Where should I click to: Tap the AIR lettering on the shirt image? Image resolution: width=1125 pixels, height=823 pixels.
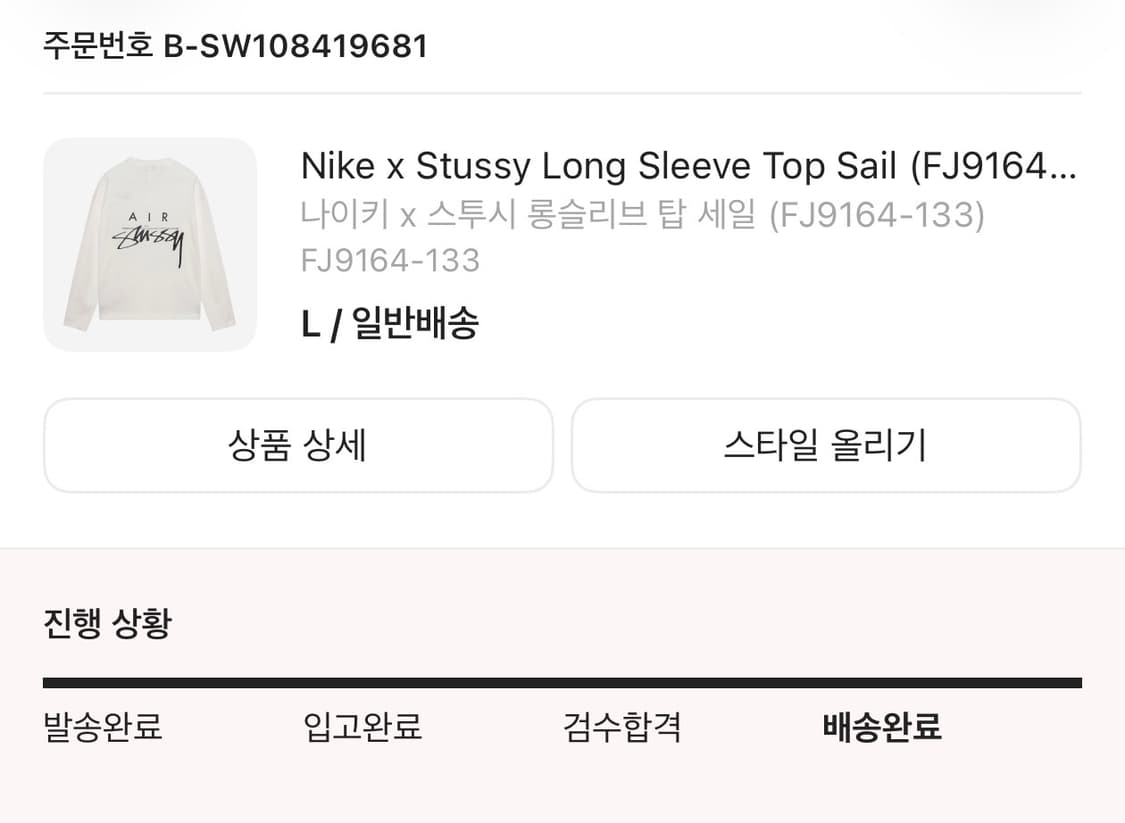pyautogui.click(x=149, y=216)
